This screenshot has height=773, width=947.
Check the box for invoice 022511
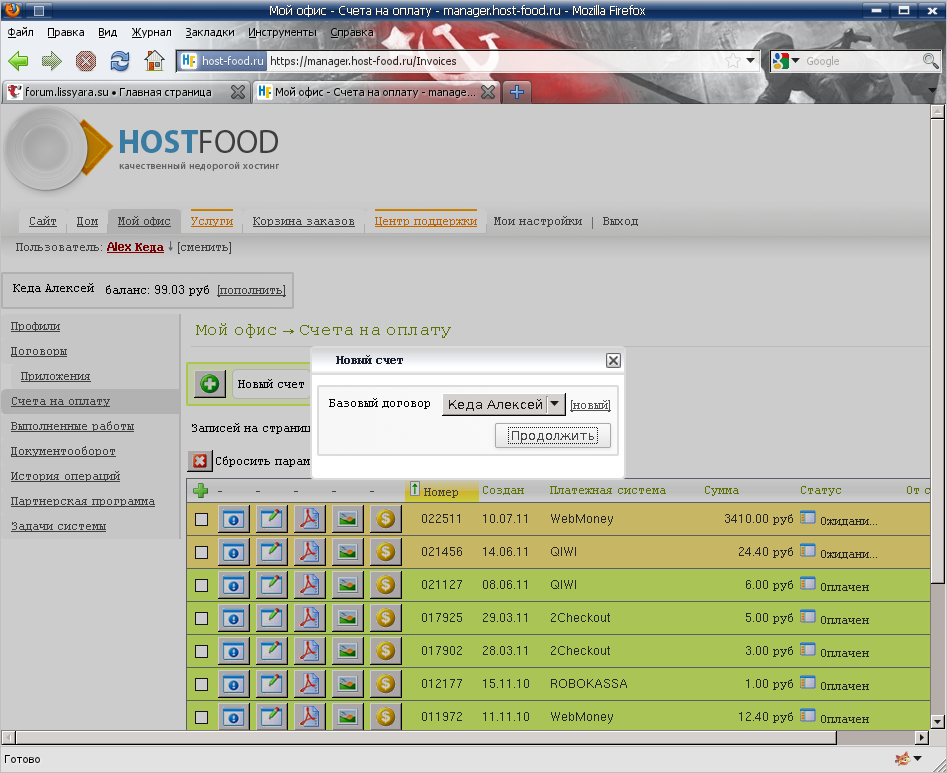pyautogui.click(x=202, y=519)
